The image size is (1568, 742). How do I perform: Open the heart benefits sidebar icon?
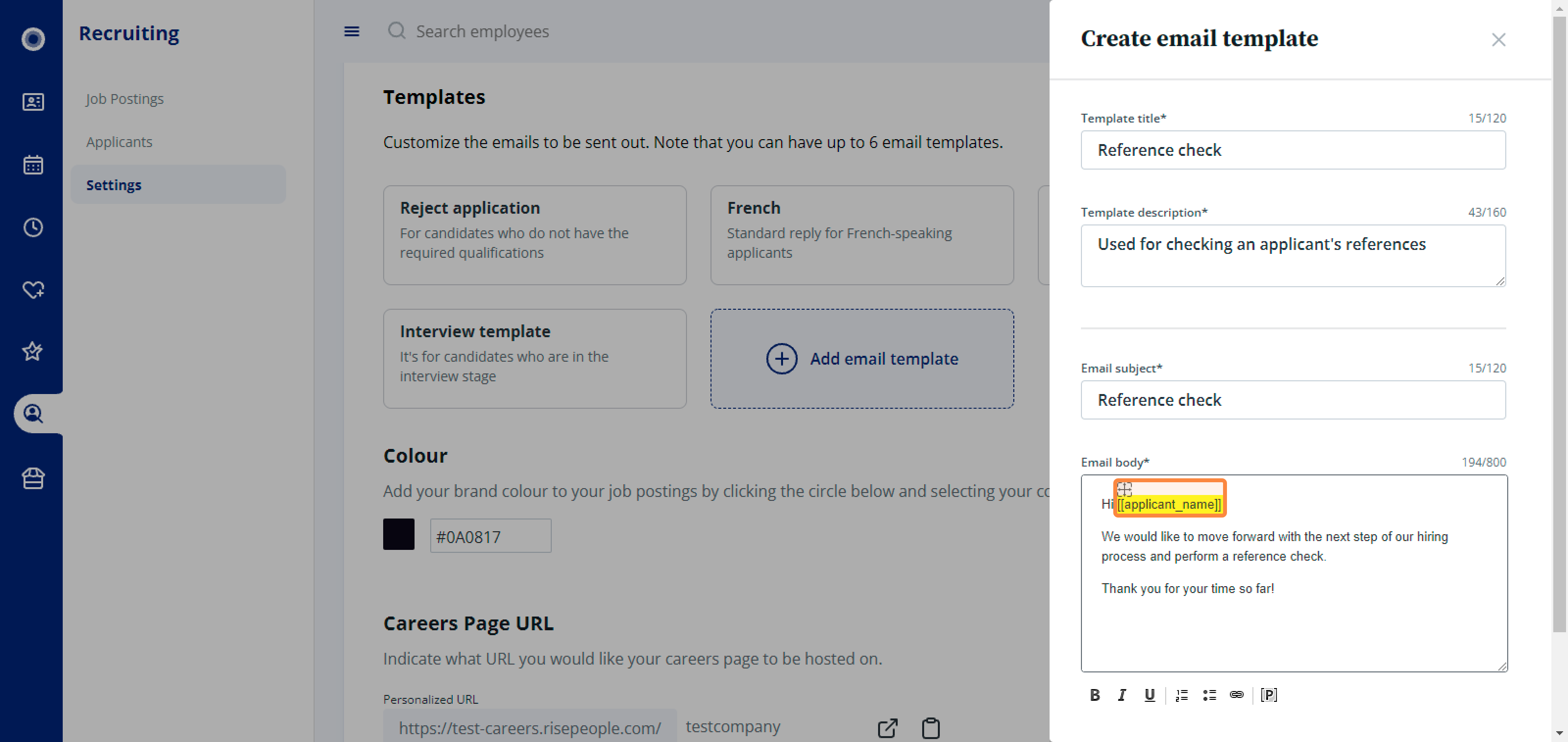click(x=33, y=290)
